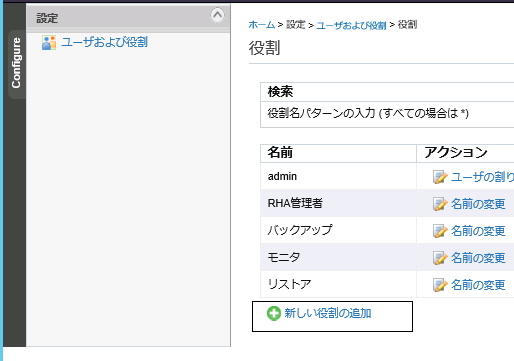This screenshot has width=514, height=361.
Task: Click edit icon in admin row
Action: click(x=440, y=177)
